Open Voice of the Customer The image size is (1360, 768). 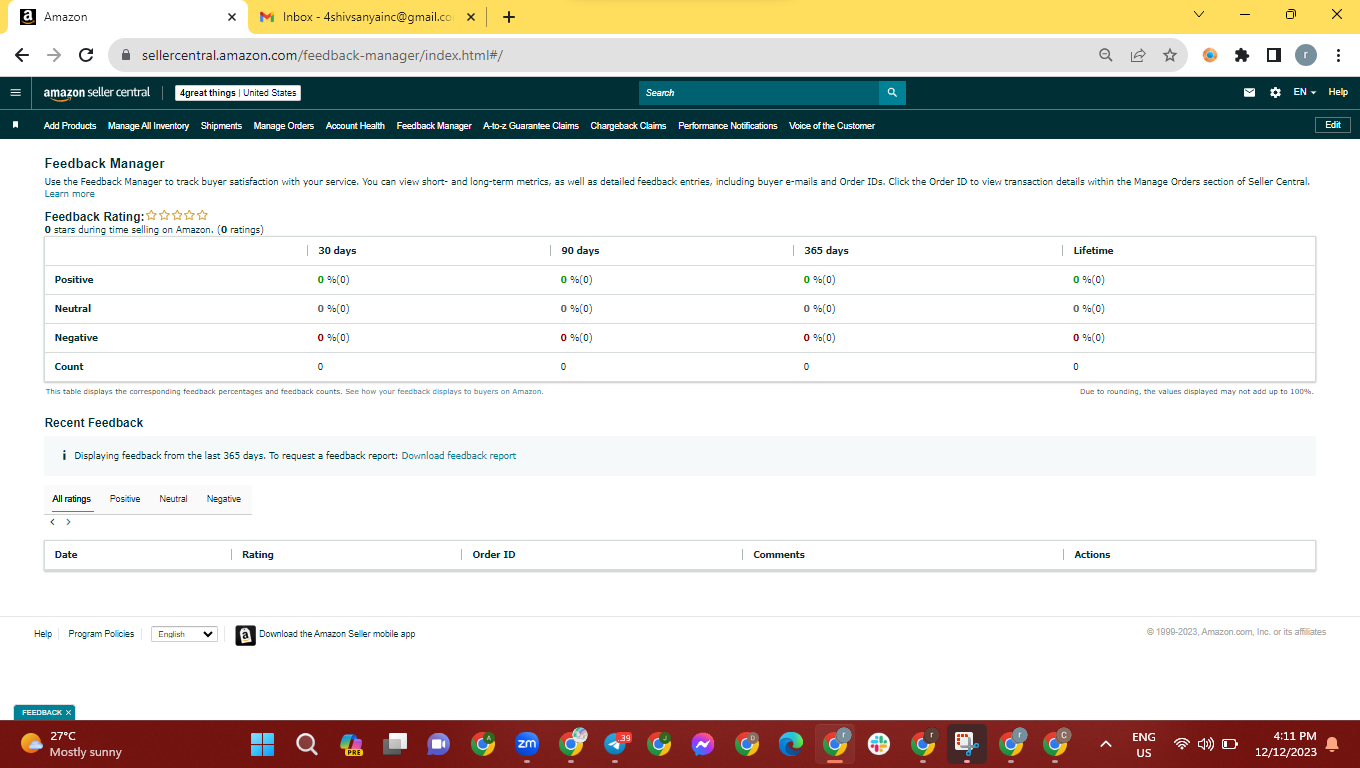(832, 126)
